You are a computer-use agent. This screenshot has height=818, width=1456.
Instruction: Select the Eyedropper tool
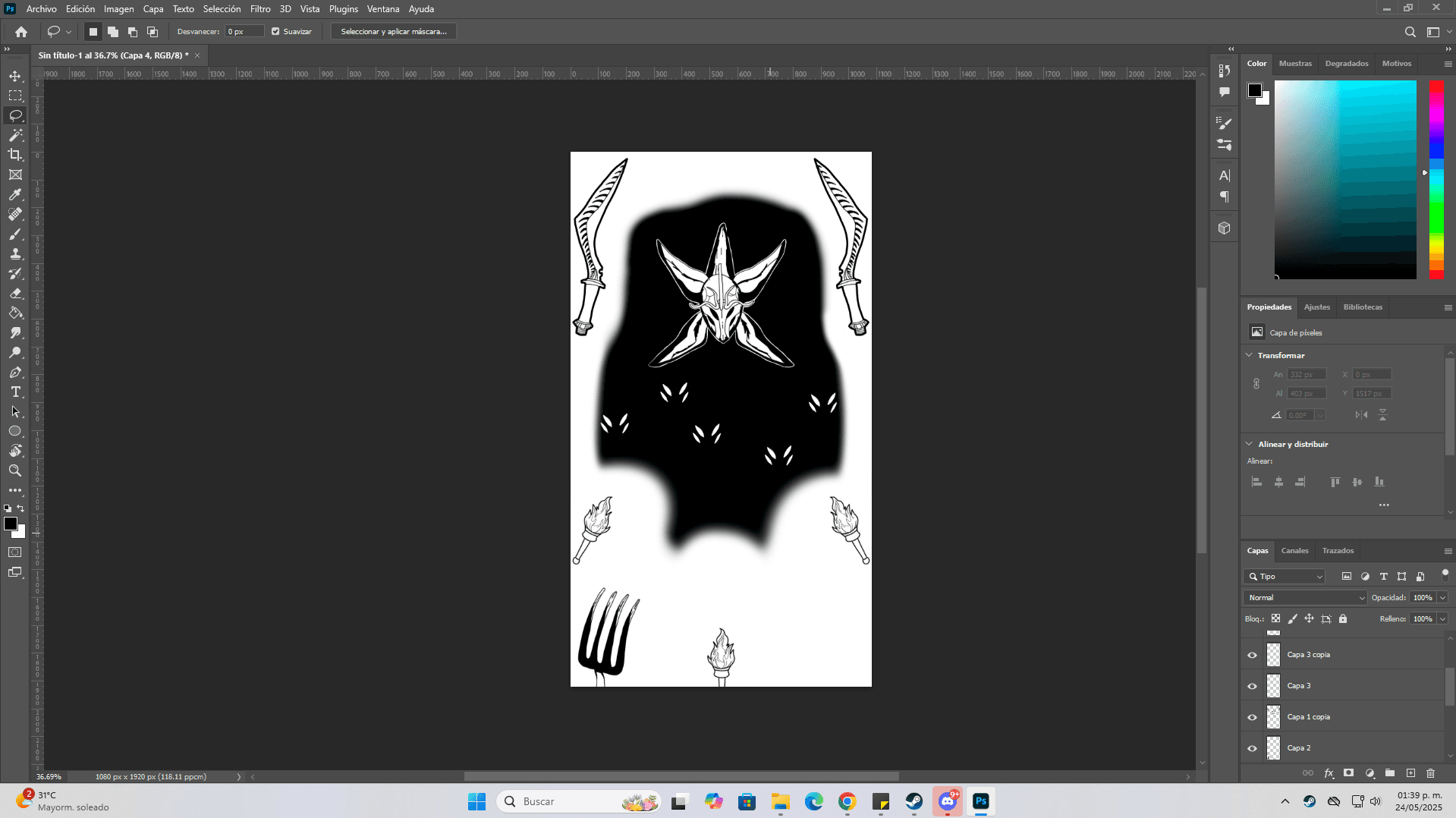click(x=15, y=195)
